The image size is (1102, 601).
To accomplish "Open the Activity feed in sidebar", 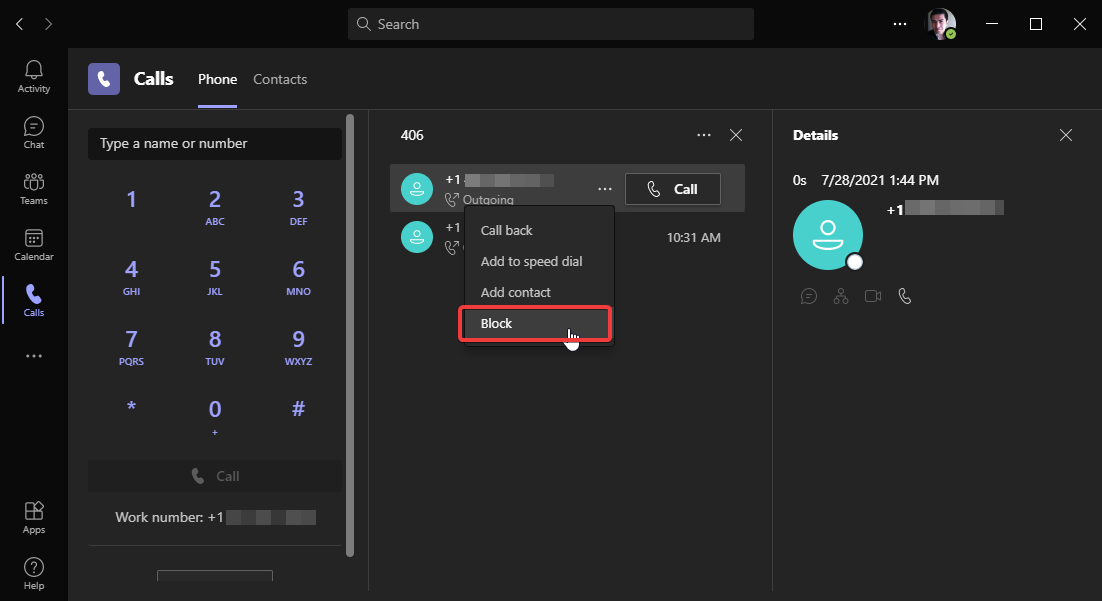I will coord(34,76).
